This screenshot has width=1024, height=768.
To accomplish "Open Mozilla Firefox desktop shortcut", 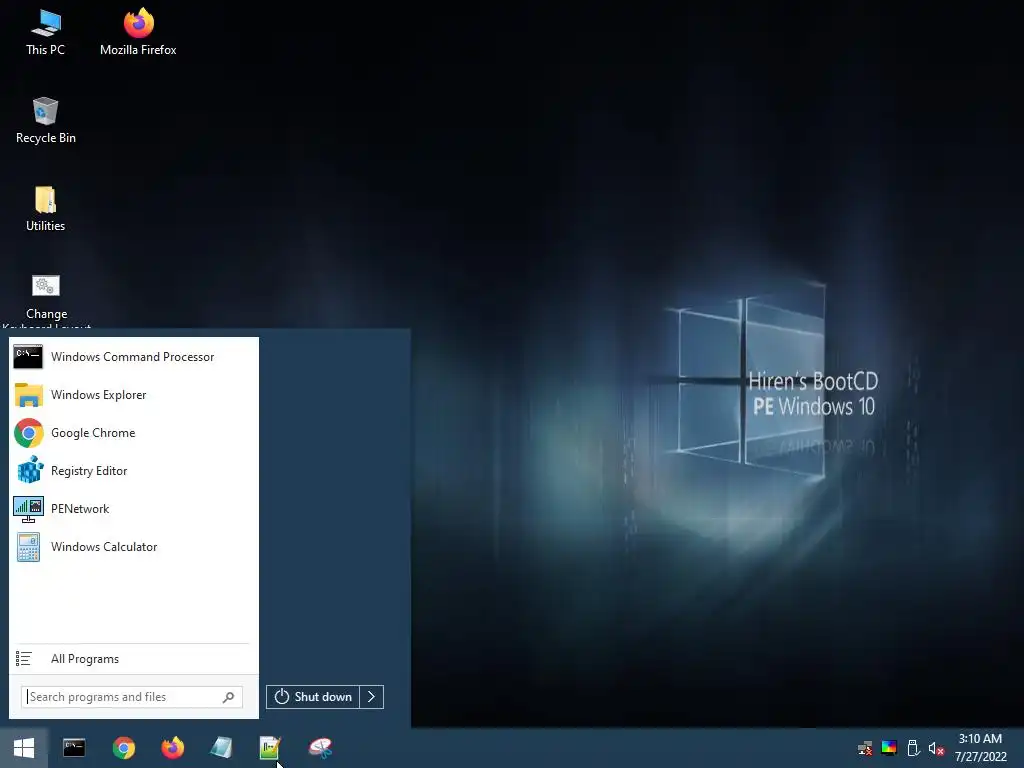I will (138, 33).
